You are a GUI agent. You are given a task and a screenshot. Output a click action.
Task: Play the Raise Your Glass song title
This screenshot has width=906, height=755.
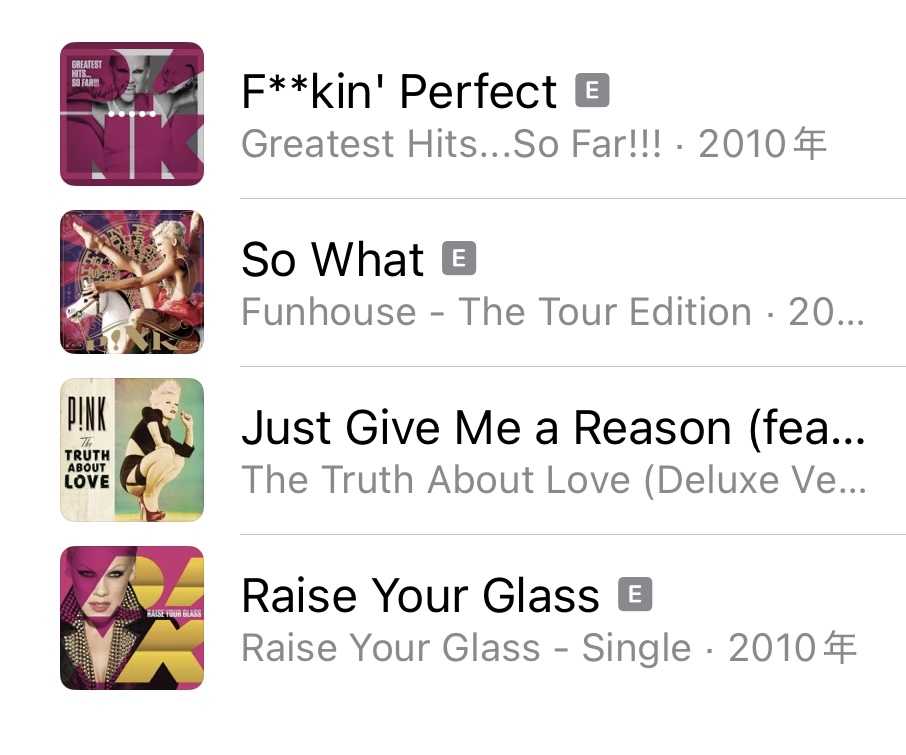pyautogui.click(x=420, y=596)
